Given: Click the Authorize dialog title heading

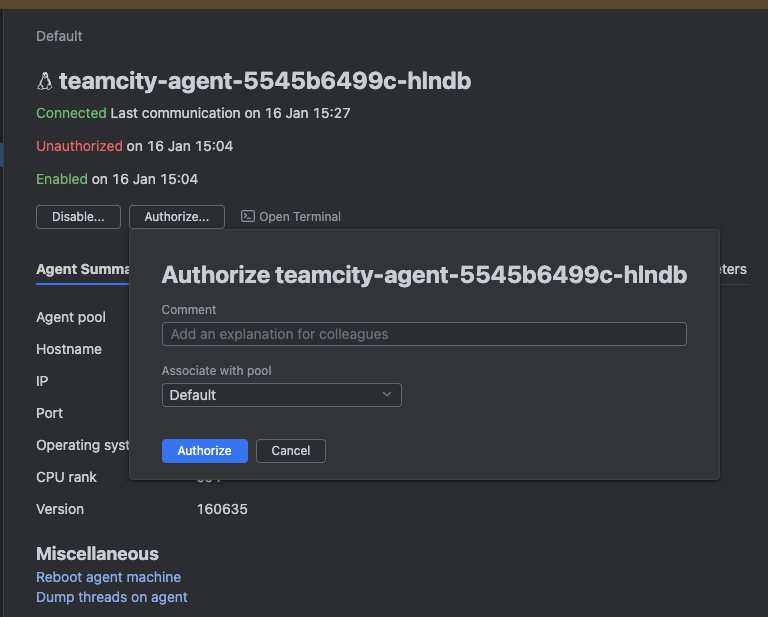Looking at the screenshot, I should [x=424, y=275].
